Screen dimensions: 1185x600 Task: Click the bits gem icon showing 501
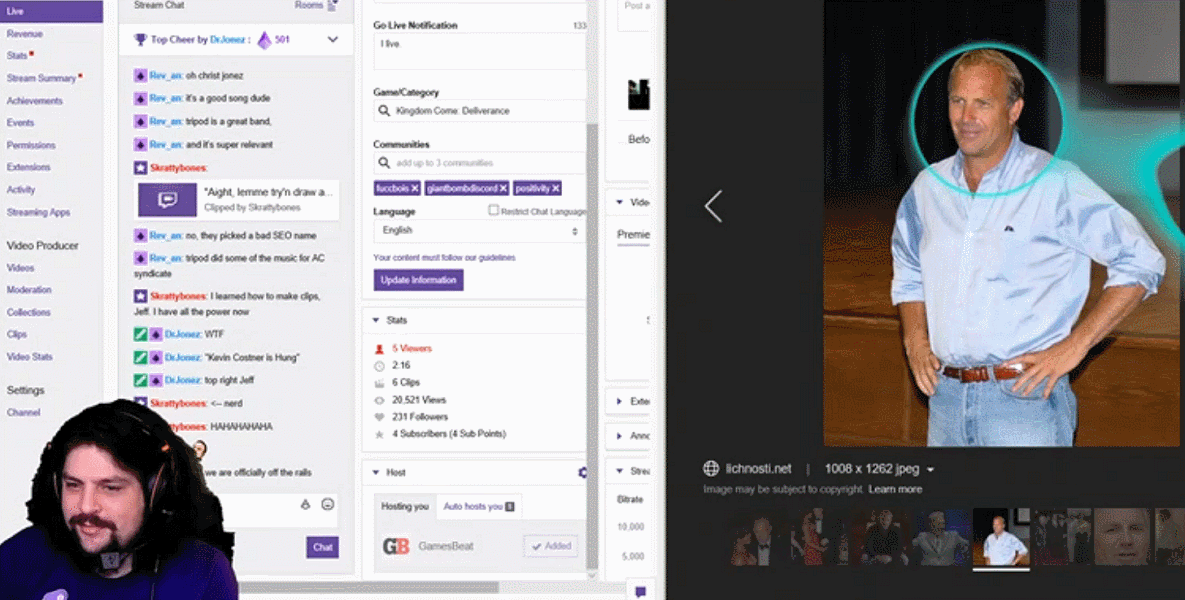tap(265, 40)
